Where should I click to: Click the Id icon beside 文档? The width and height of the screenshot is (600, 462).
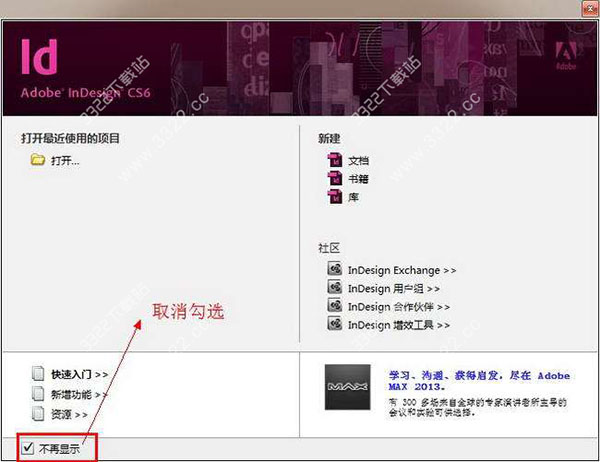pyautogui.click(x=335, y=160)
